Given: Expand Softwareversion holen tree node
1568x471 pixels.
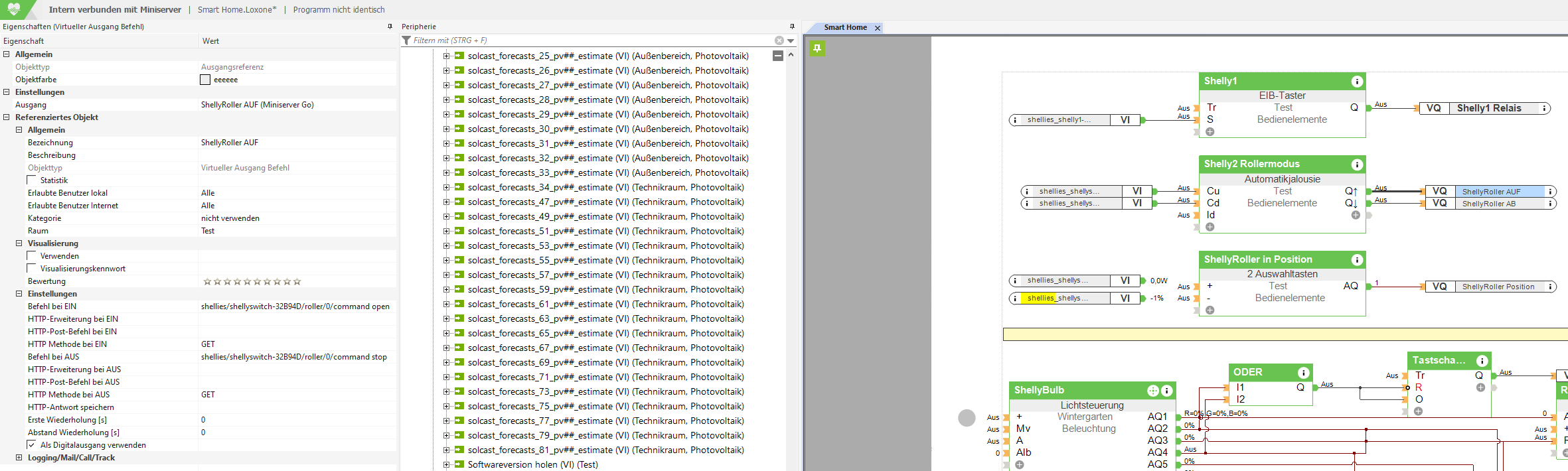Looking at the screenshot, I should coord(446,464).
